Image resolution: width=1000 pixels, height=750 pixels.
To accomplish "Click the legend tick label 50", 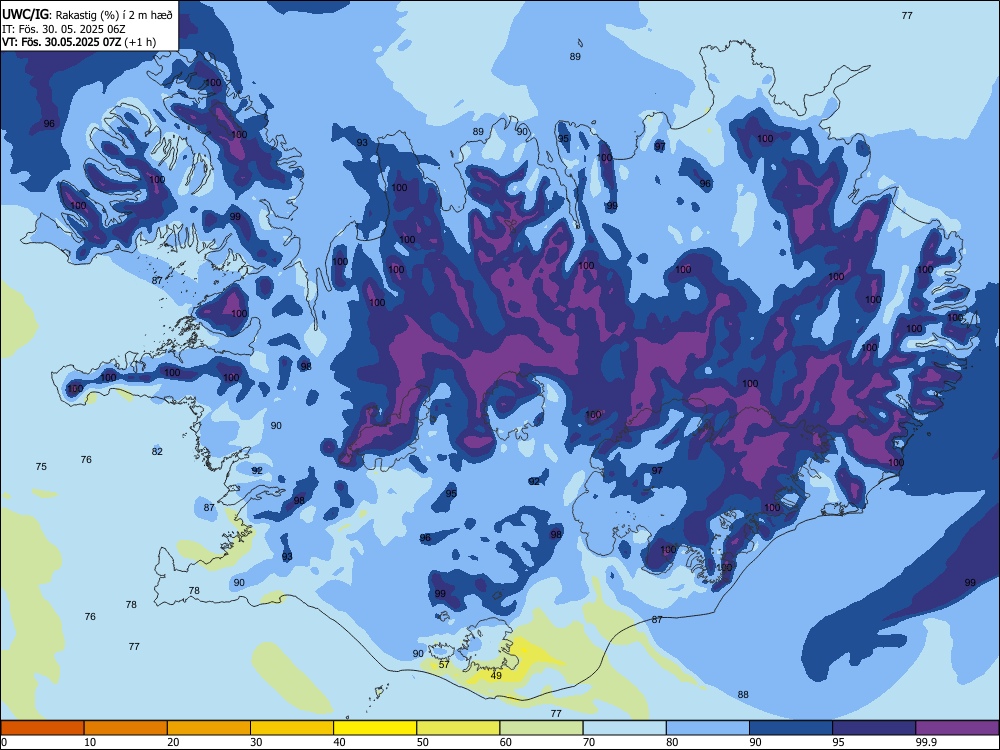I will coord(423,742).
